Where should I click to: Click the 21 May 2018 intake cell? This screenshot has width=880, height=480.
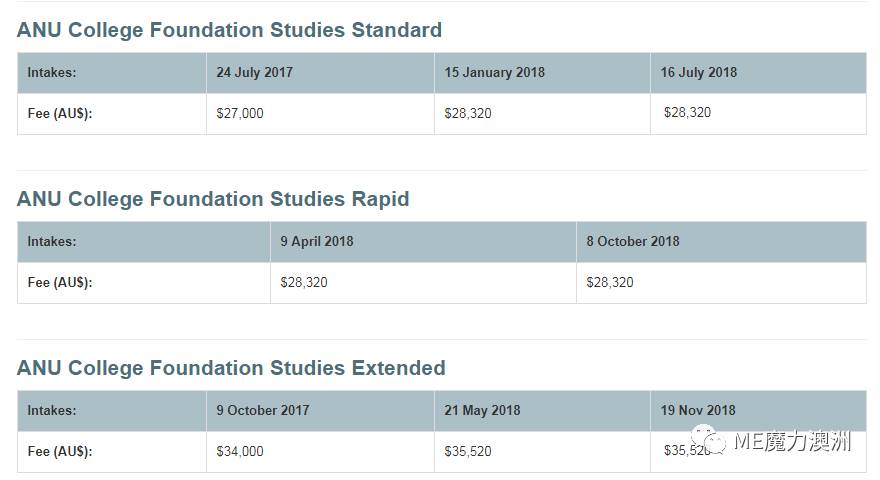pos(542,410)
